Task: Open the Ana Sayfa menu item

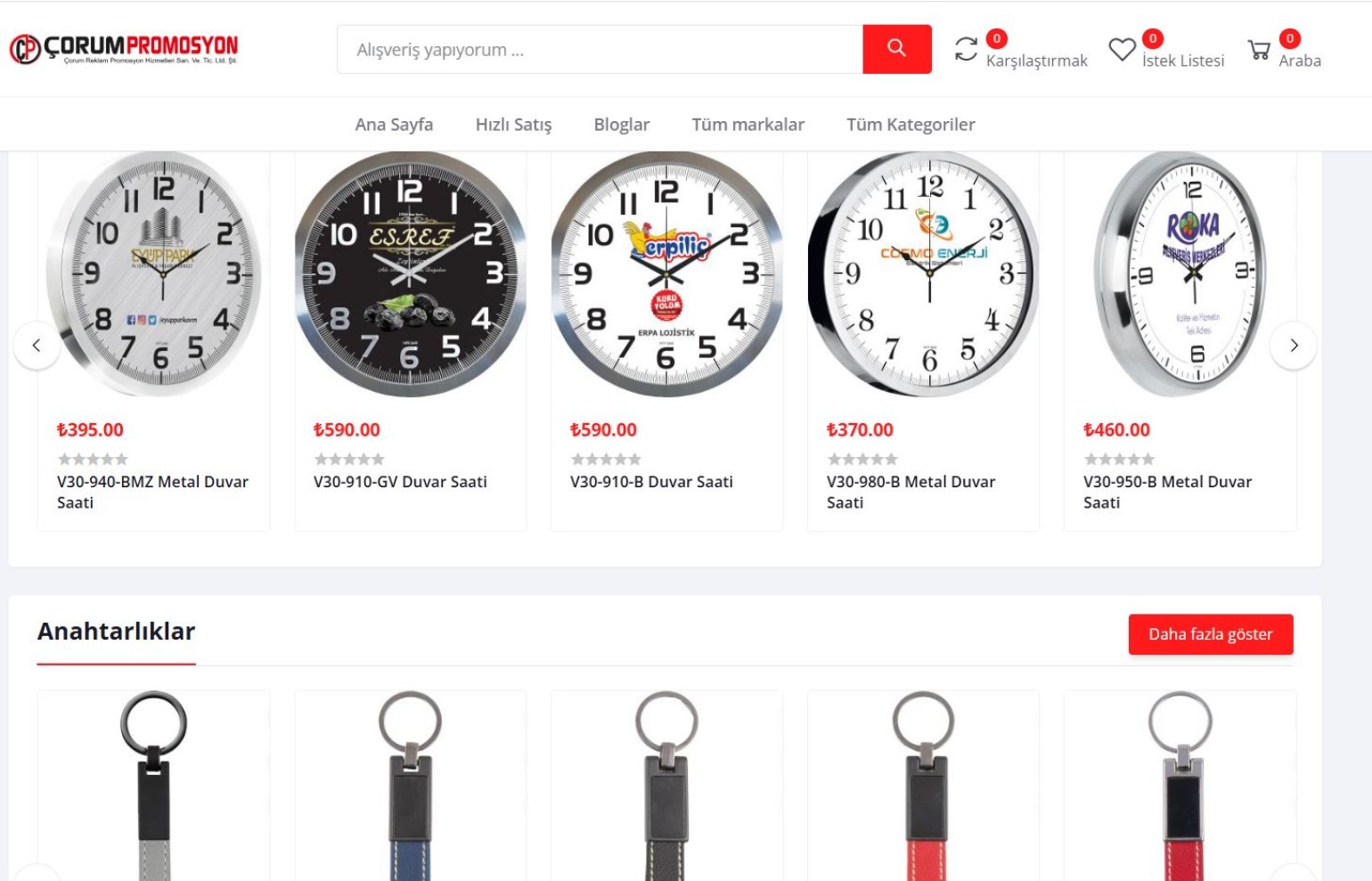Action: [x=394, y=125]
